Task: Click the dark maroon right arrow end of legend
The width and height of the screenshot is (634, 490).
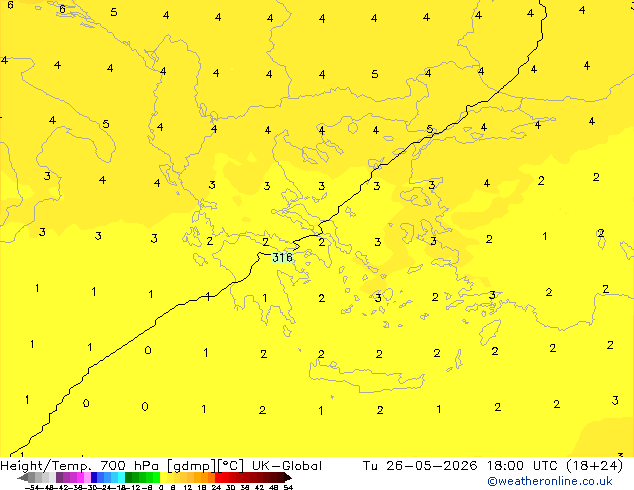Action: tap(288, 477)
